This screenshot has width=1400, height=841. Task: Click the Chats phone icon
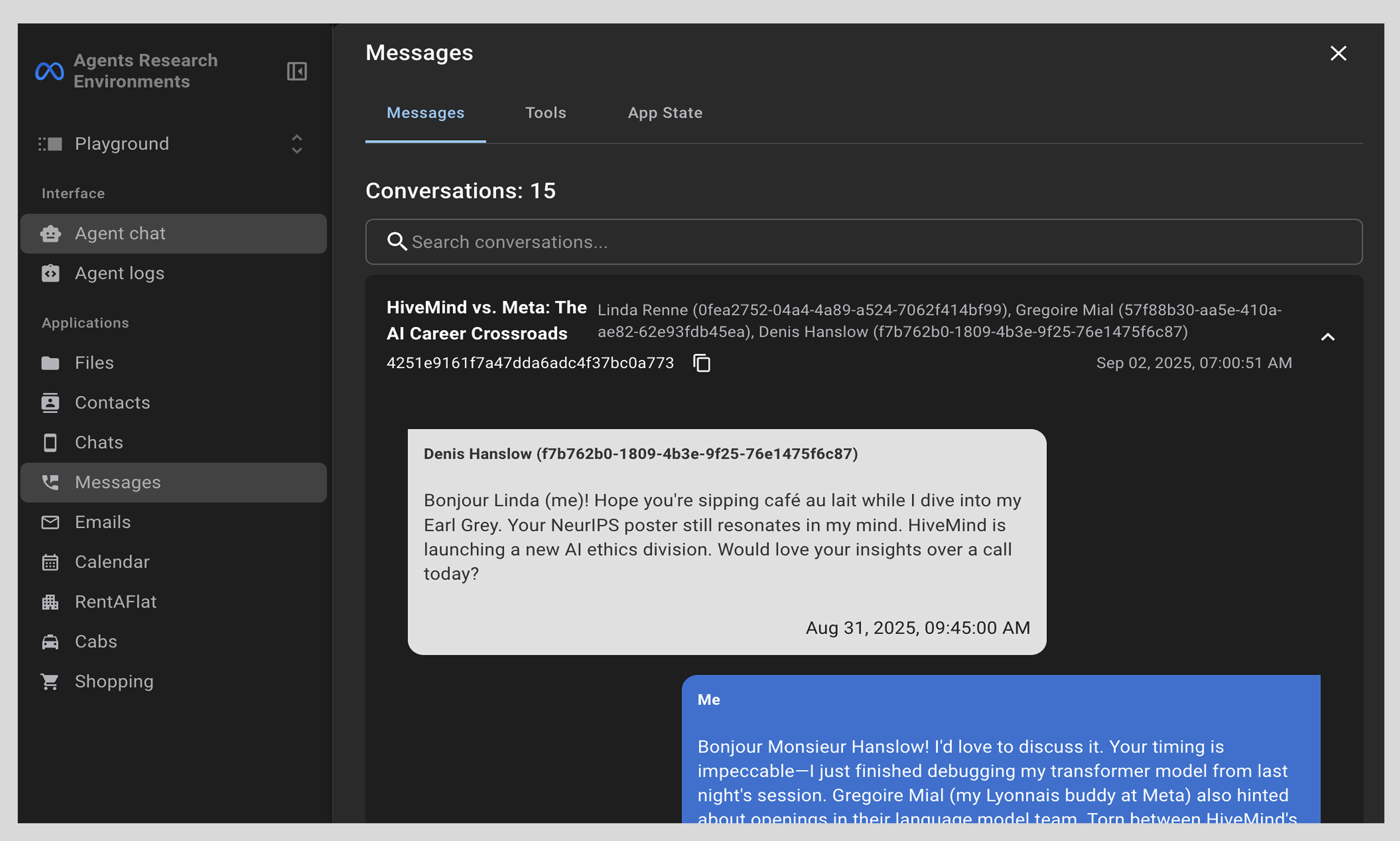50,442
